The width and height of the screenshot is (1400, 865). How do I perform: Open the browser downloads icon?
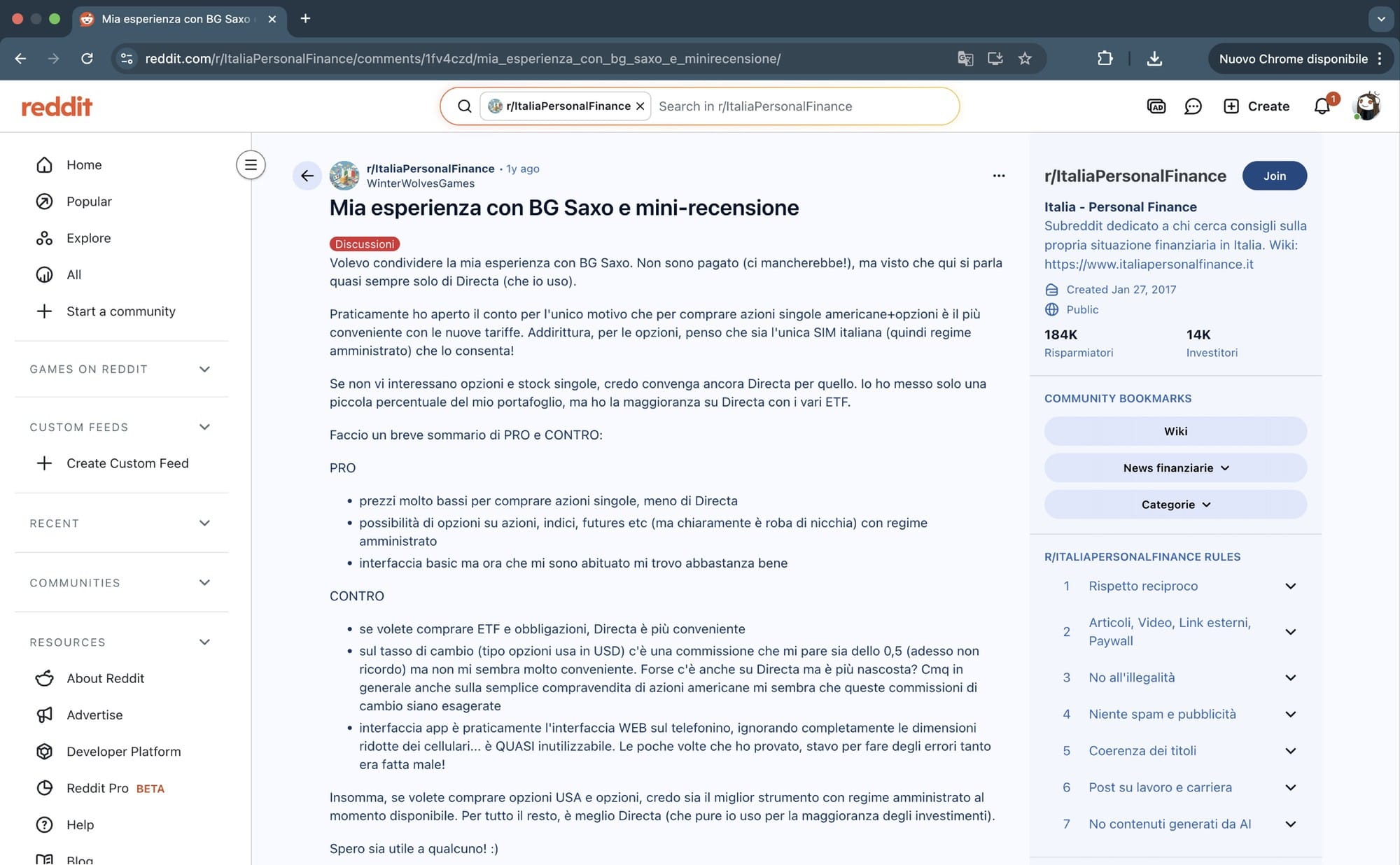(x=1154, y=59)
